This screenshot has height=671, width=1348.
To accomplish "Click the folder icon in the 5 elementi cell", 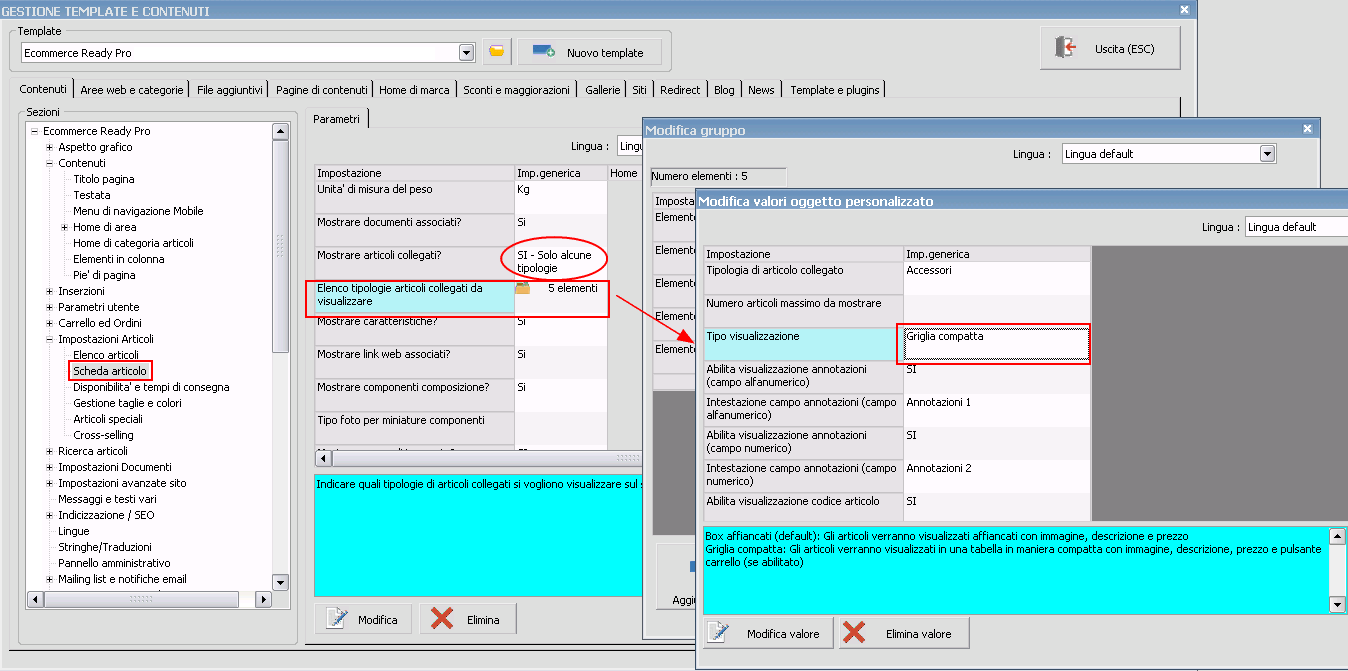I will 523,288.
